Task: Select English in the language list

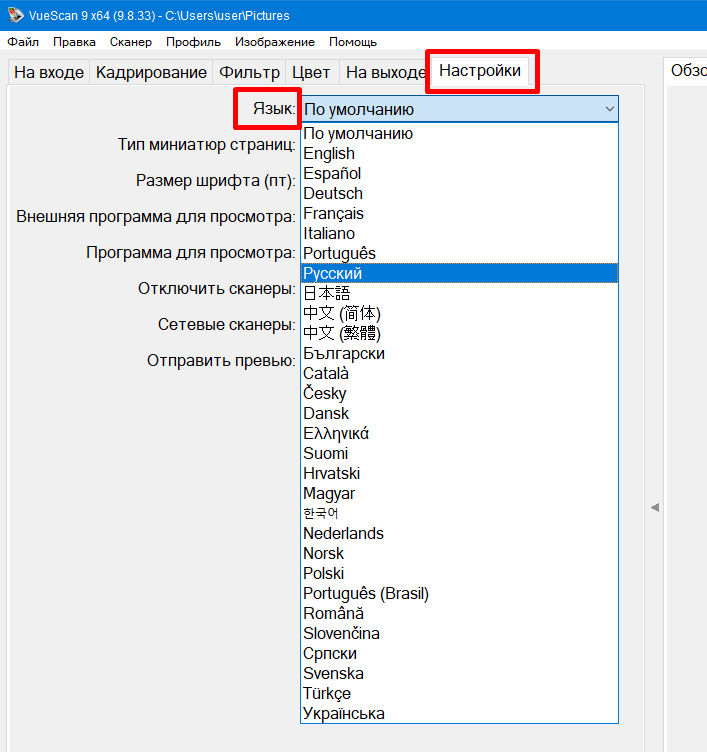Action: point(459,153)
